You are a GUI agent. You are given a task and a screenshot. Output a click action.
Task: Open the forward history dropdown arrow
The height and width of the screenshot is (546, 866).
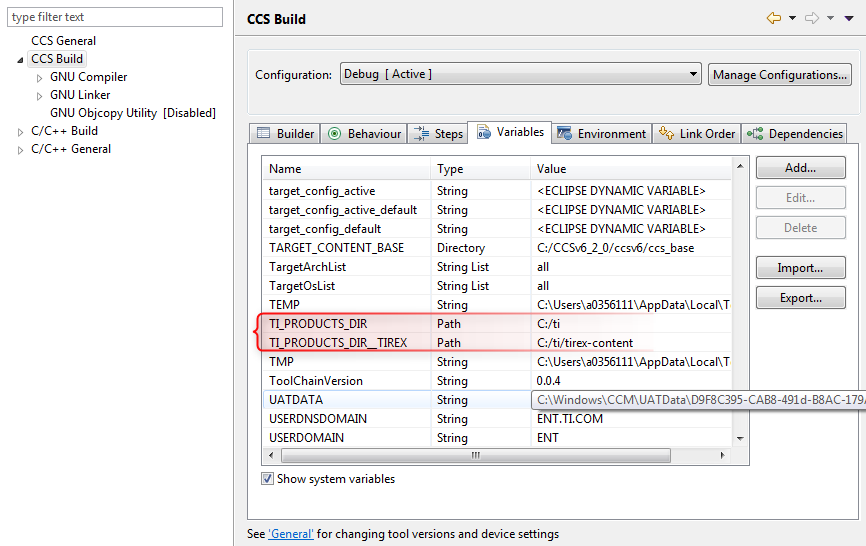point(830,18)
